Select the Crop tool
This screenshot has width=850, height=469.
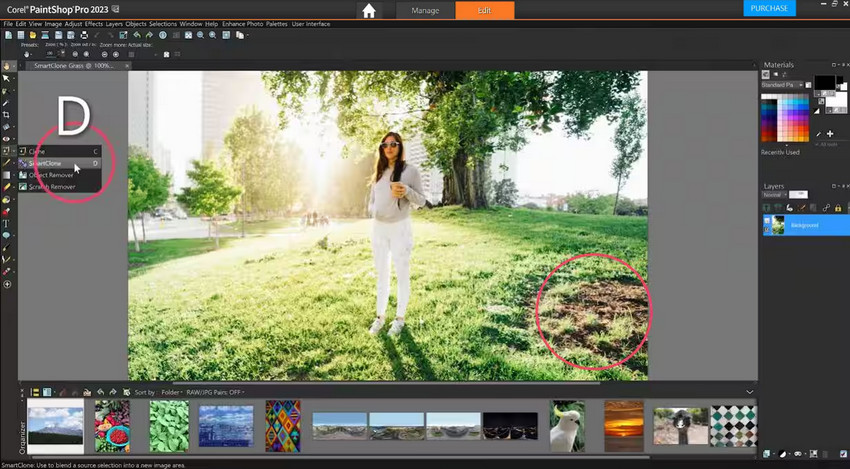click(7, 114)
